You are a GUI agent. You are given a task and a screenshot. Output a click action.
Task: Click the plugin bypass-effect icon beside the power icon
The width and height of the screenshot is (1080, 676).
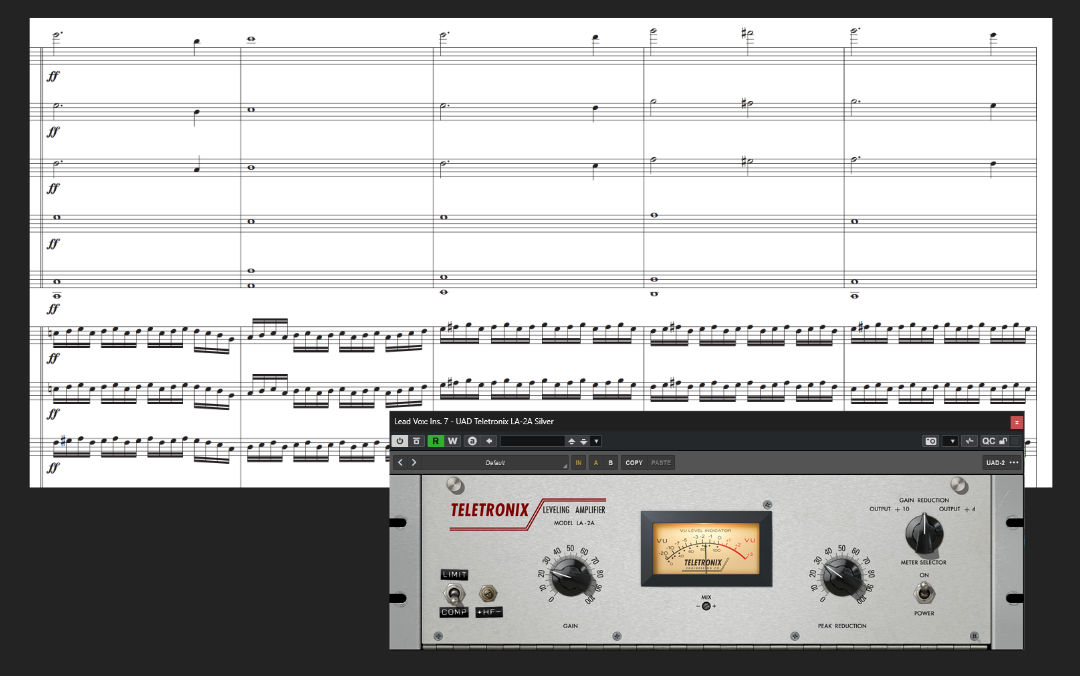coord(417,441)
